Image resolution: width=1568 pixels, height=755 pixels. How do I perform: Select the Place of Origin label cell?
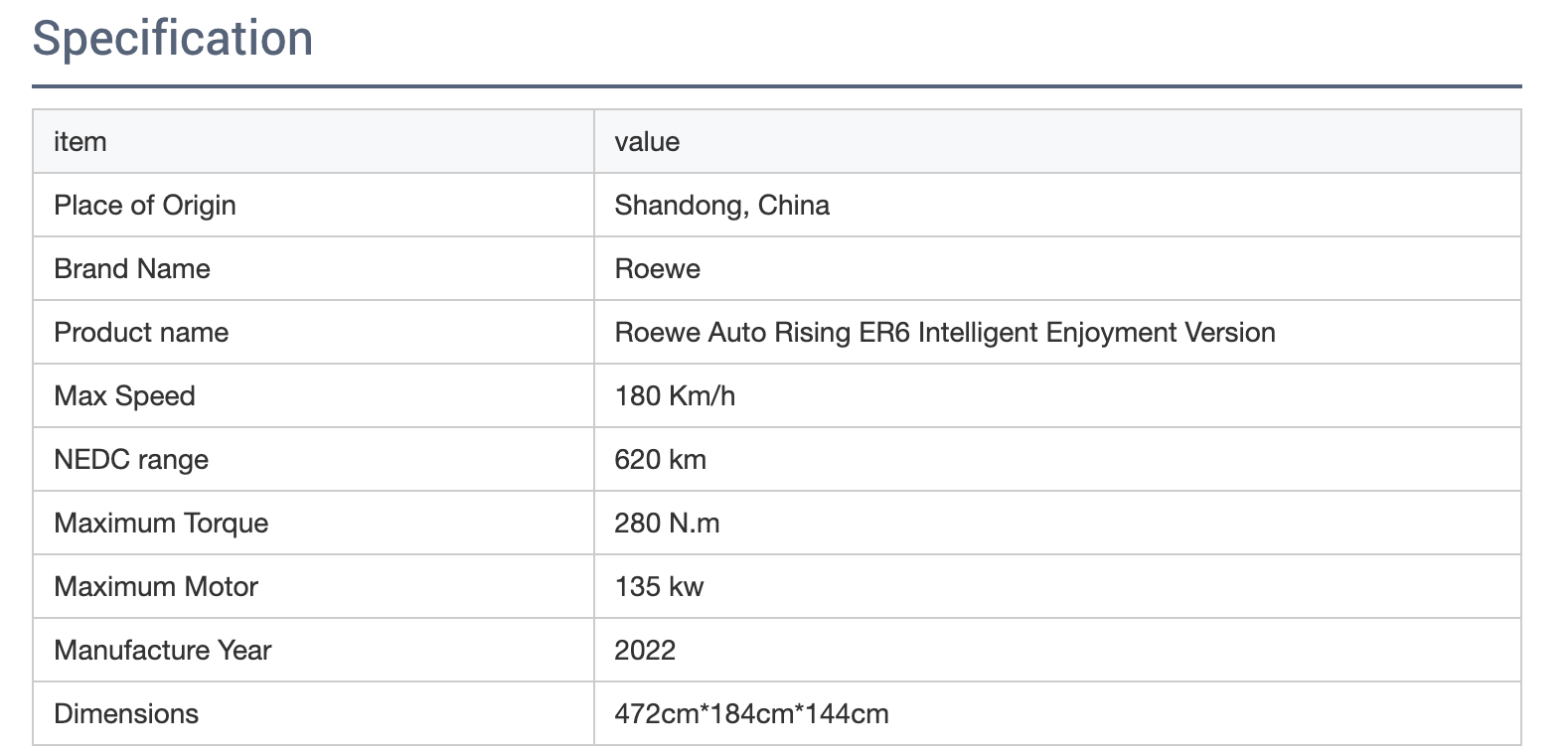click(145, 206)
